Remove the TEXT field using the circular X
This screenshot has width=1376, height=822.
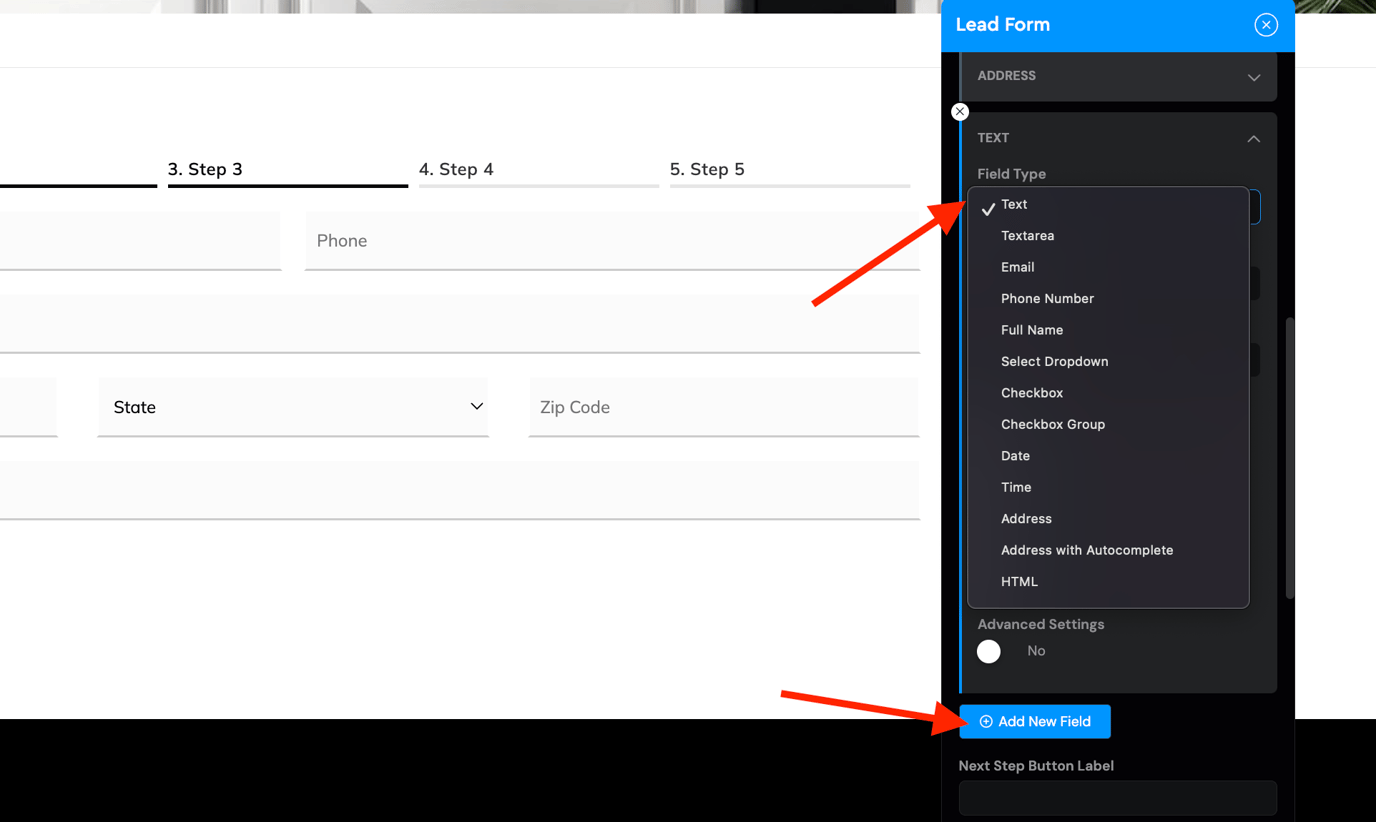click(x=959, y=111)
